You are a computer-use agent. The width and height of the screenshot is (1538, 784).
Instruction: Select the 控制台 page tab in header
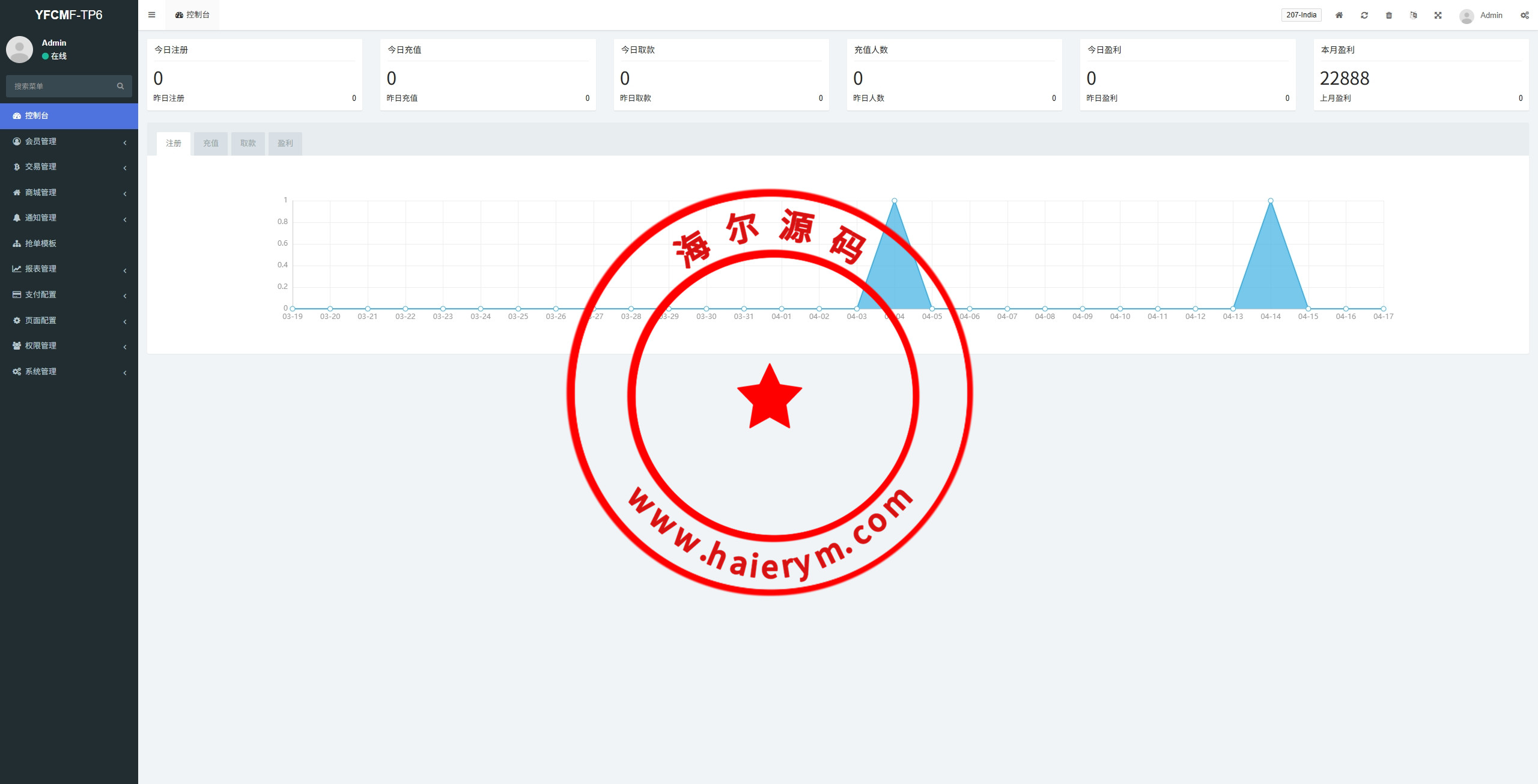tap(192, 15)
